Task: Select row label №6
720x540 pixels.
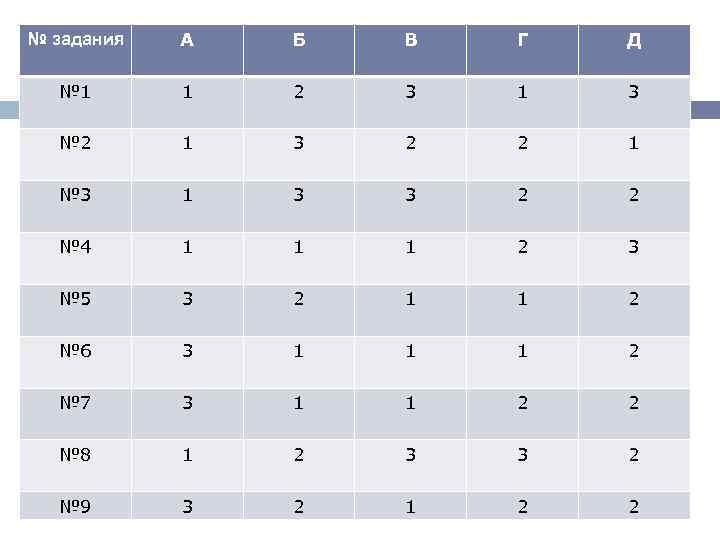Action: point(76,351)
